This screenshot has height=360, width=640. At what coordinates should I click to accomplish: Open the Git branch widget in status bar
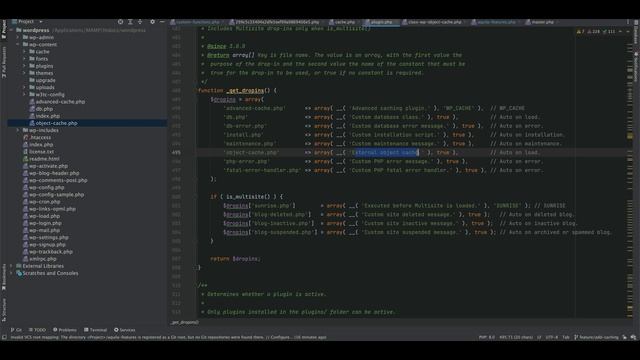point(596,338)
